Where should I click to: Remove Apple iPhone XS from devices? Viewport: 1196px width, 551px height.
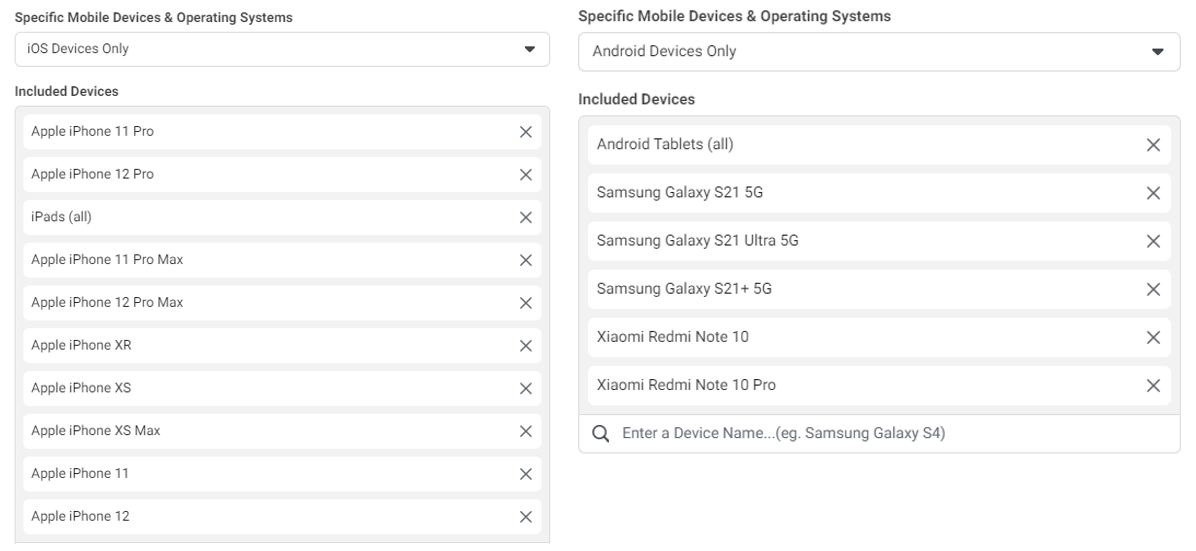tap(525, 389)
